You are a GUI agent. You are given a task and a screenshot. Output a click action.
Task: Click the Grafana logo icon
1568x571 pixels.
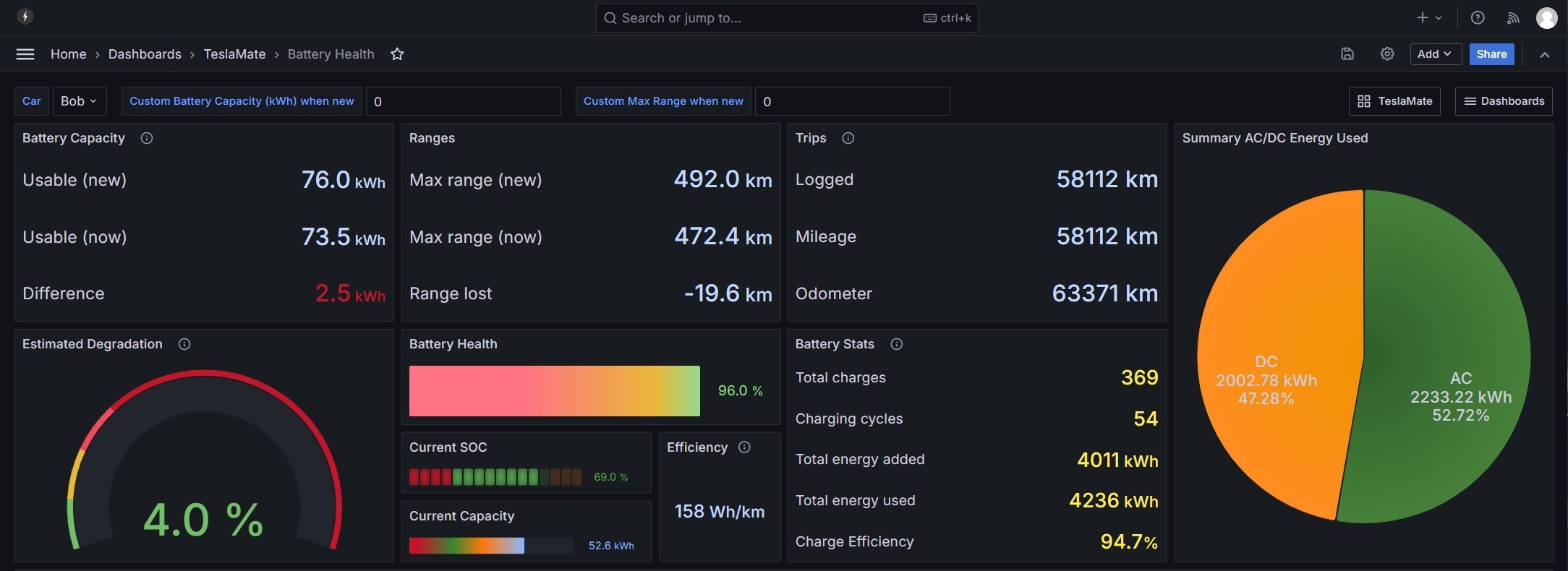coord(25,16)
